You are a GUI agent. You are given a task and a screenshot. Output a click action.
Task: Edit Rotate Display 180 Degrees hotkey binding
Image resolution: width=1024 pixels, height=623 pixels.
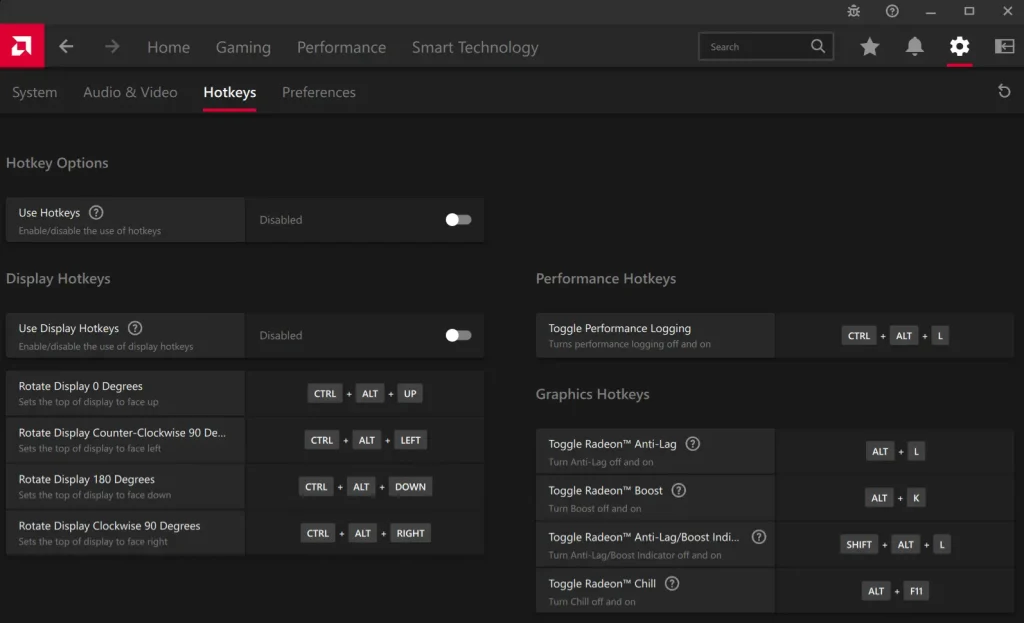364,487
